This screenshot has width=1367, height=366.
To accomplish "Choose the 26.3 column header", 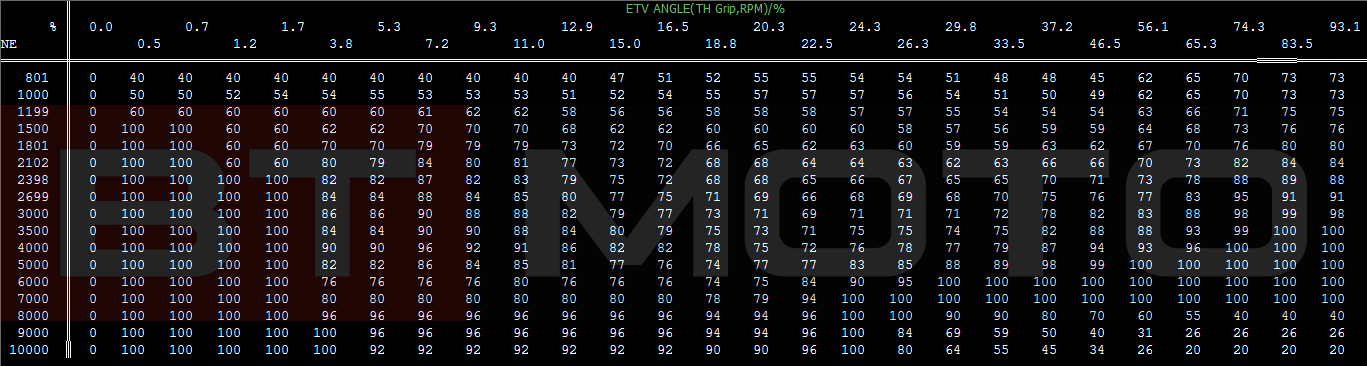I will tap(913, 44).
